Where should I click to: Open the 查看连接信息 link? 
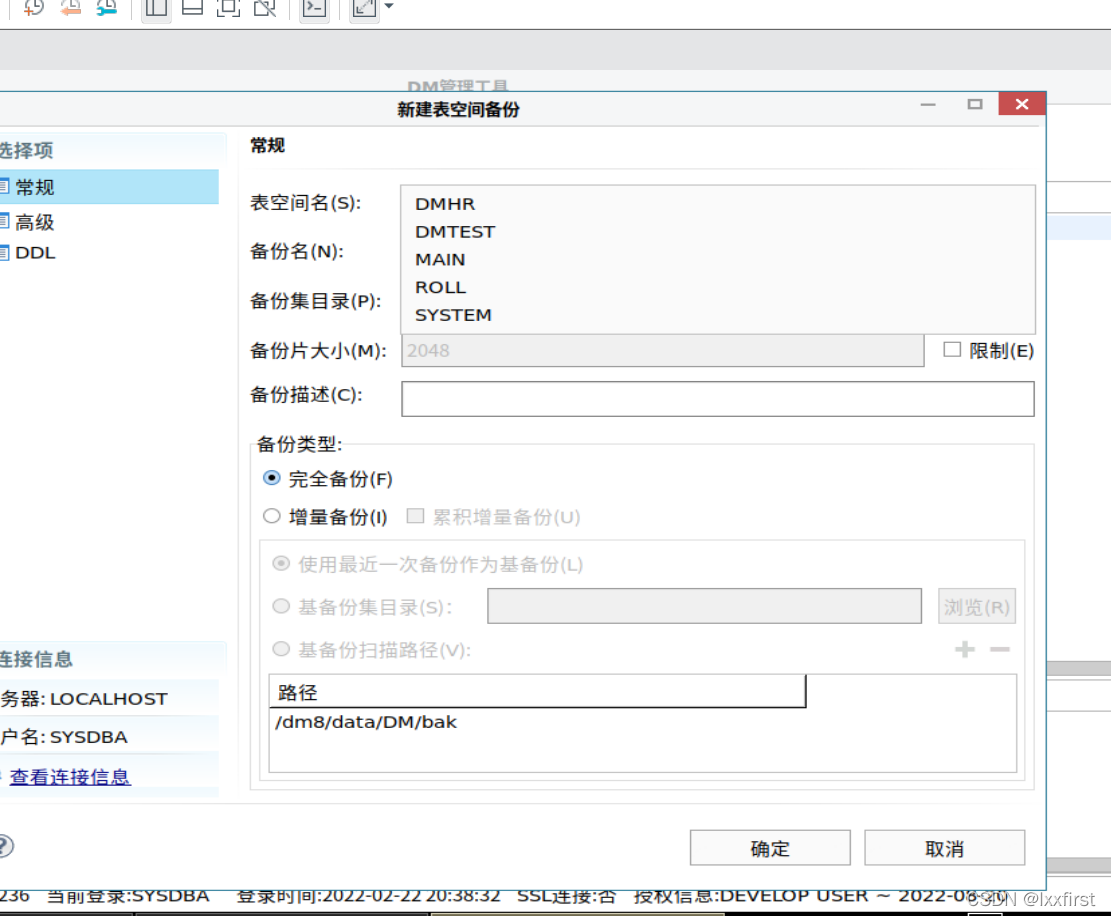tap(70, 777)
